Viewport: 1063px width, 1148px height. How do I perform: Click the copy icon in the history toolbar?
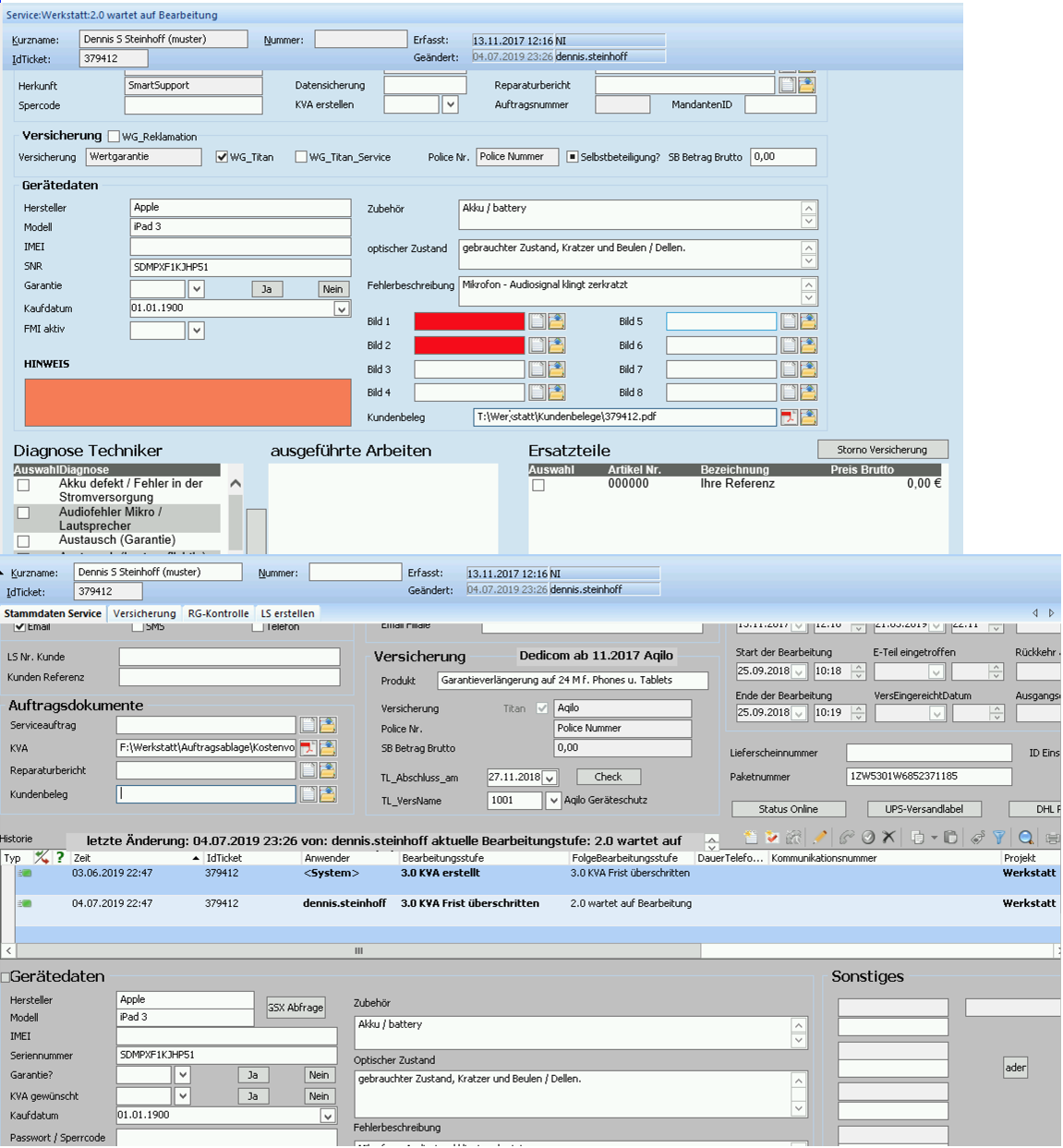coord(917,838)
